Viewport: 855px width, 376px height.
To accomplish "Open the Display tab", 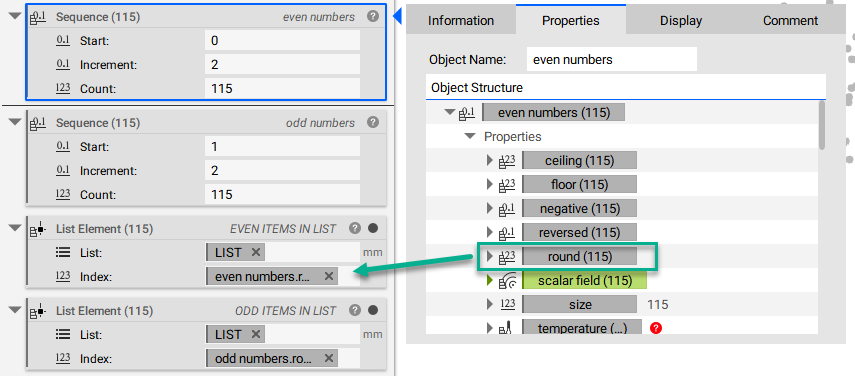I will click(681, 21).
